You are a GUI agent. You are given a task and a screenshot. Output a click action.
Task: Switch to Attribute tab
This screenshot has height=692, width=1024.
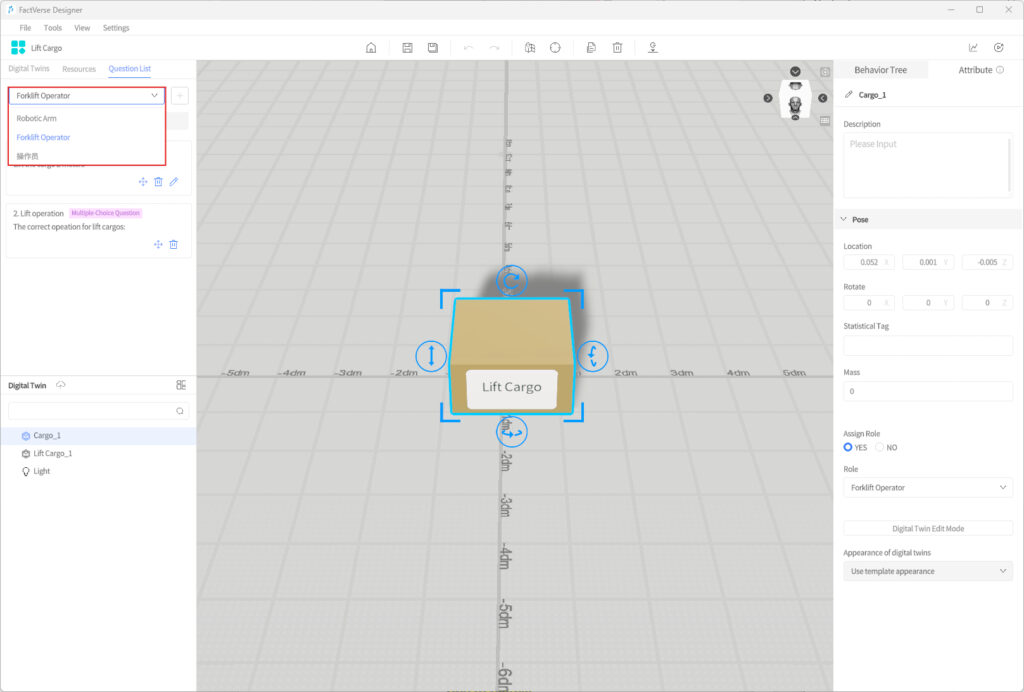coord(975,70)
